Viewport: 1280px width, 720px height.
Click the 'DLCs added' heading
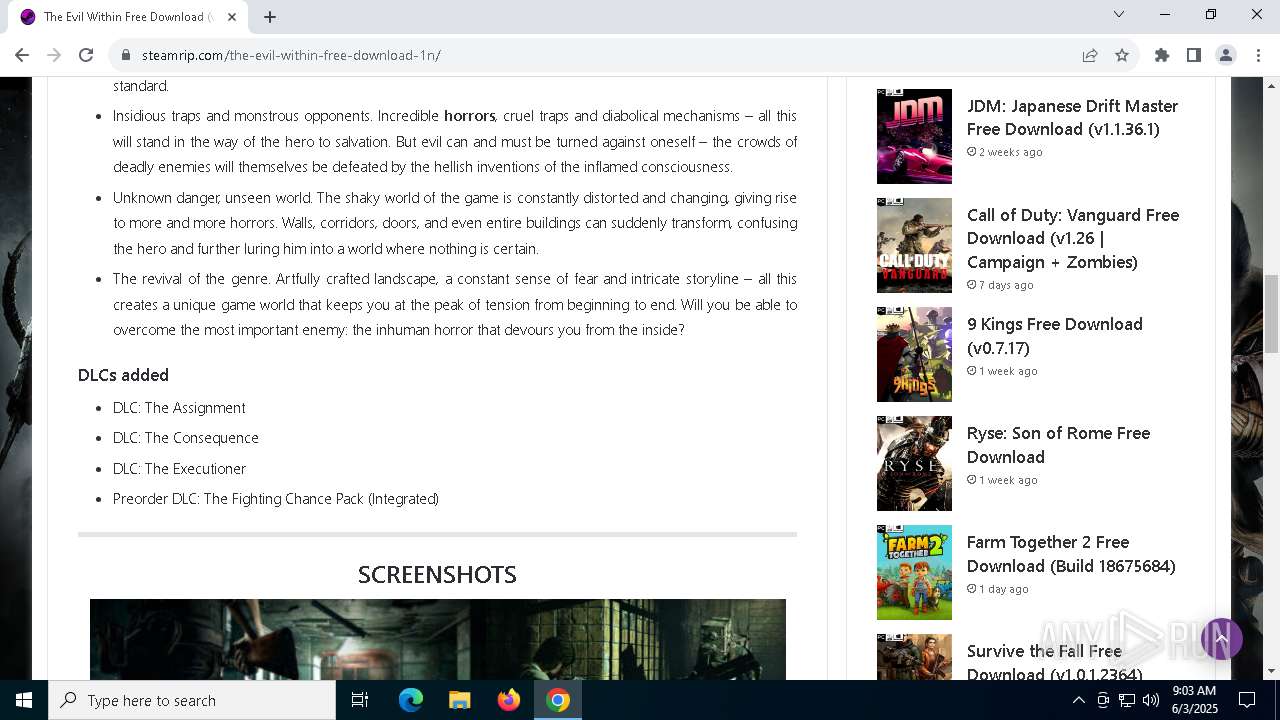click(123, 375)
